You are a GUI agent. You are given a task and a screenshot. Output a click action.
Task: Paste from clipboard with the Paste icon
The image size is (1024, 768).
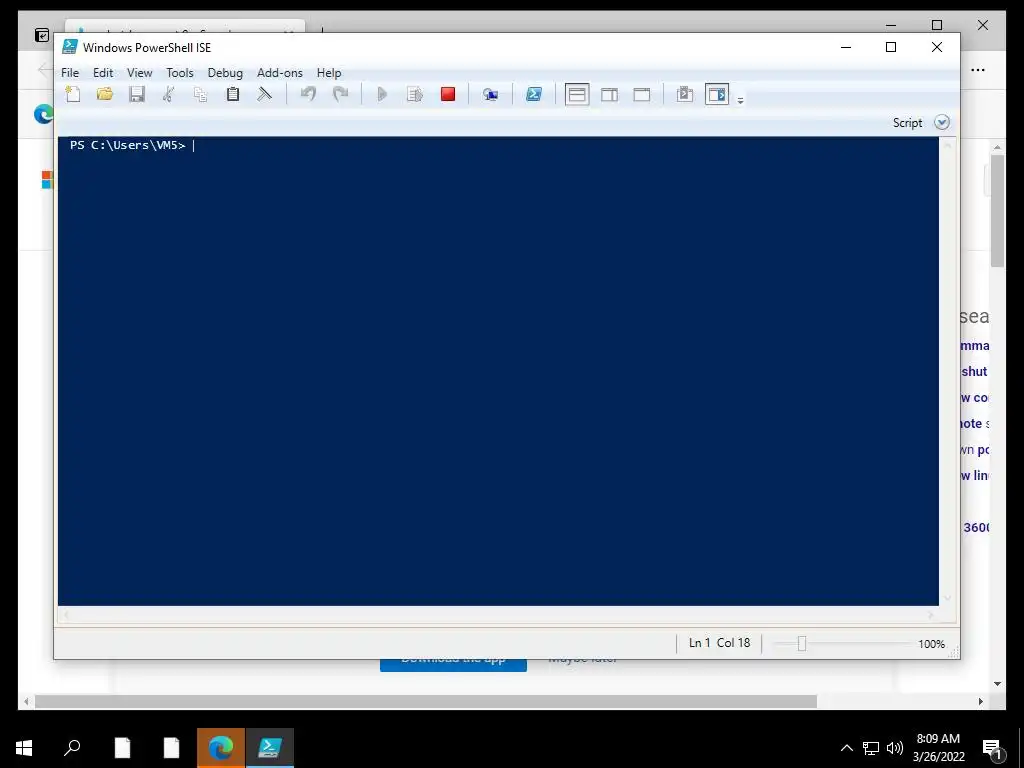click(x=232, y=94)
